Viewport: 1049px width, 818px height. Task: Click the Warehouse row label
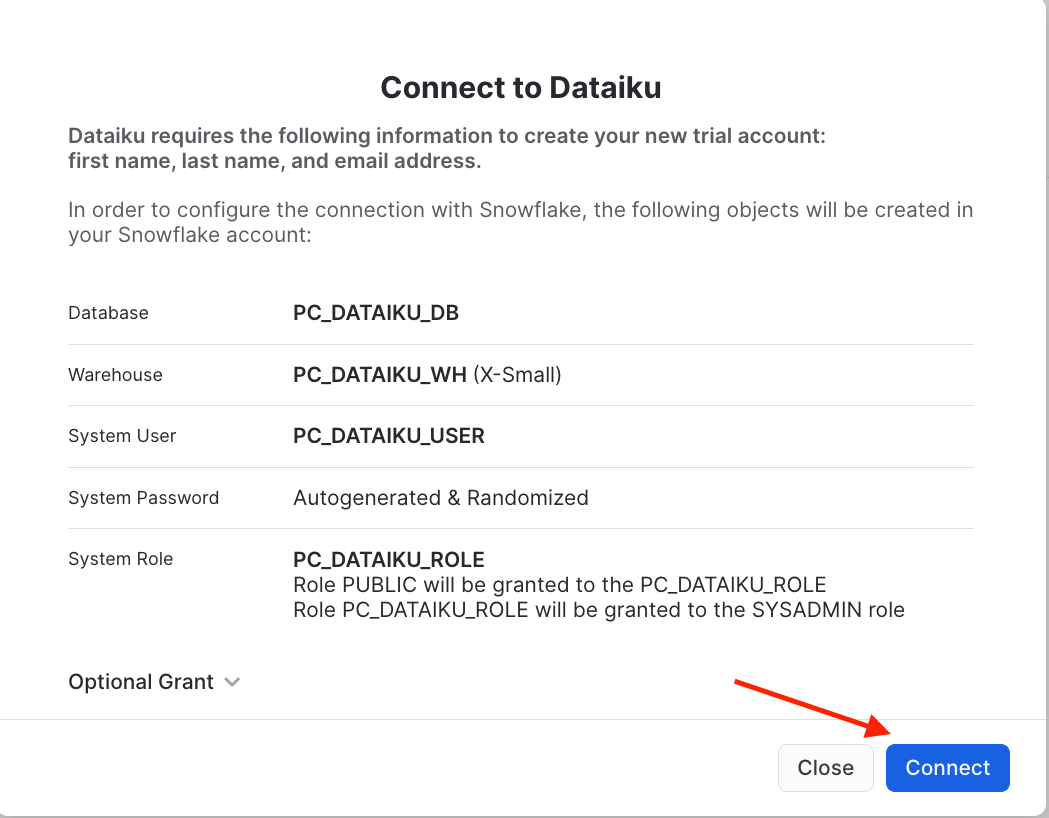tap(115, 375)
